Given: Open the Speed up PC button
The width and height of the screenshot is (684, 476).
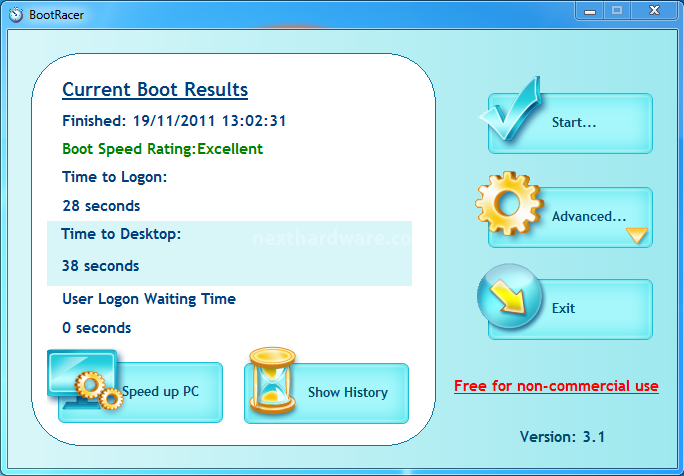Looking at the screenshot, I should click(140, 392).
